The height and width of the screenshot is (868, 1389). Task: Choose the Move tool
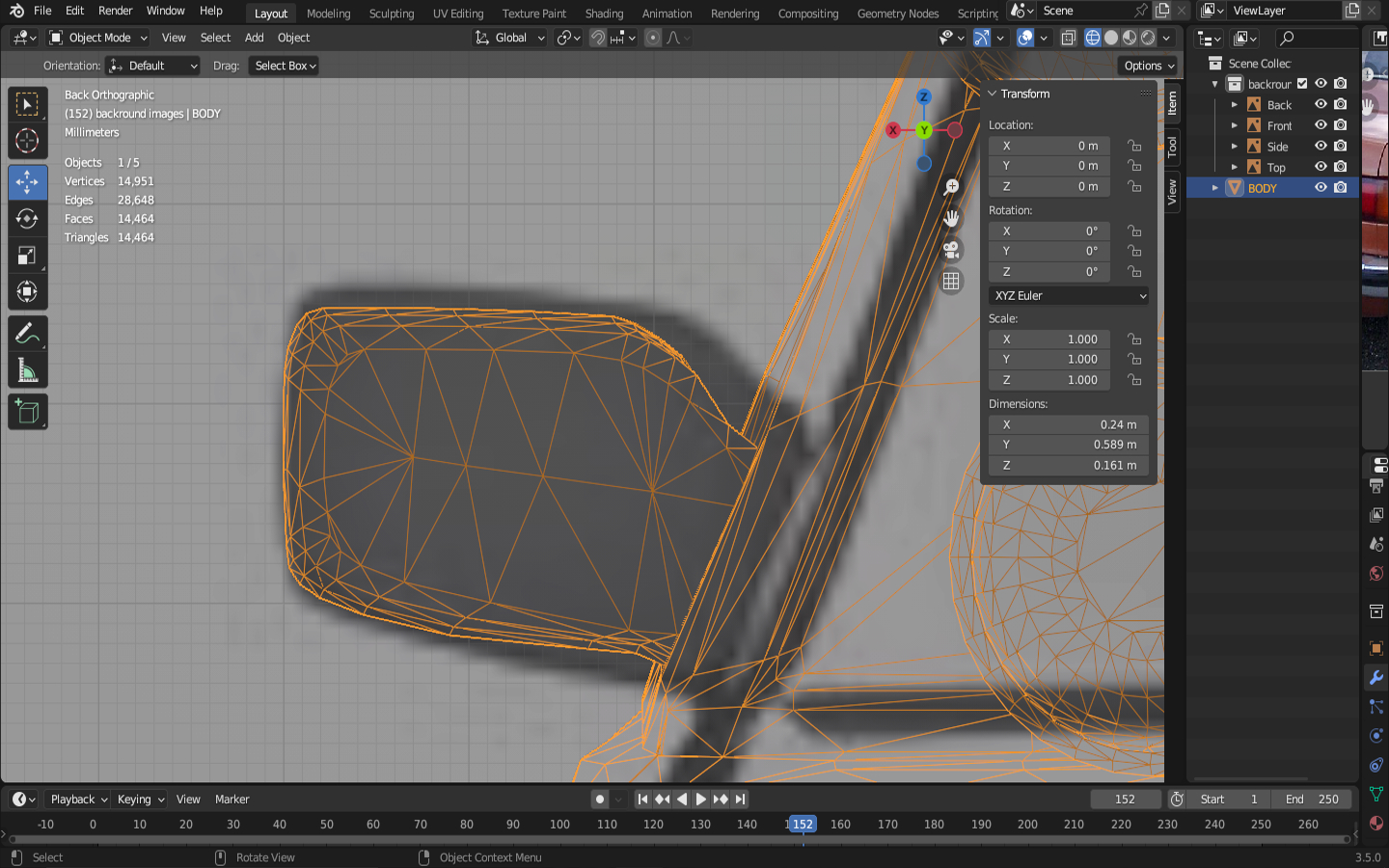[27, 182]
